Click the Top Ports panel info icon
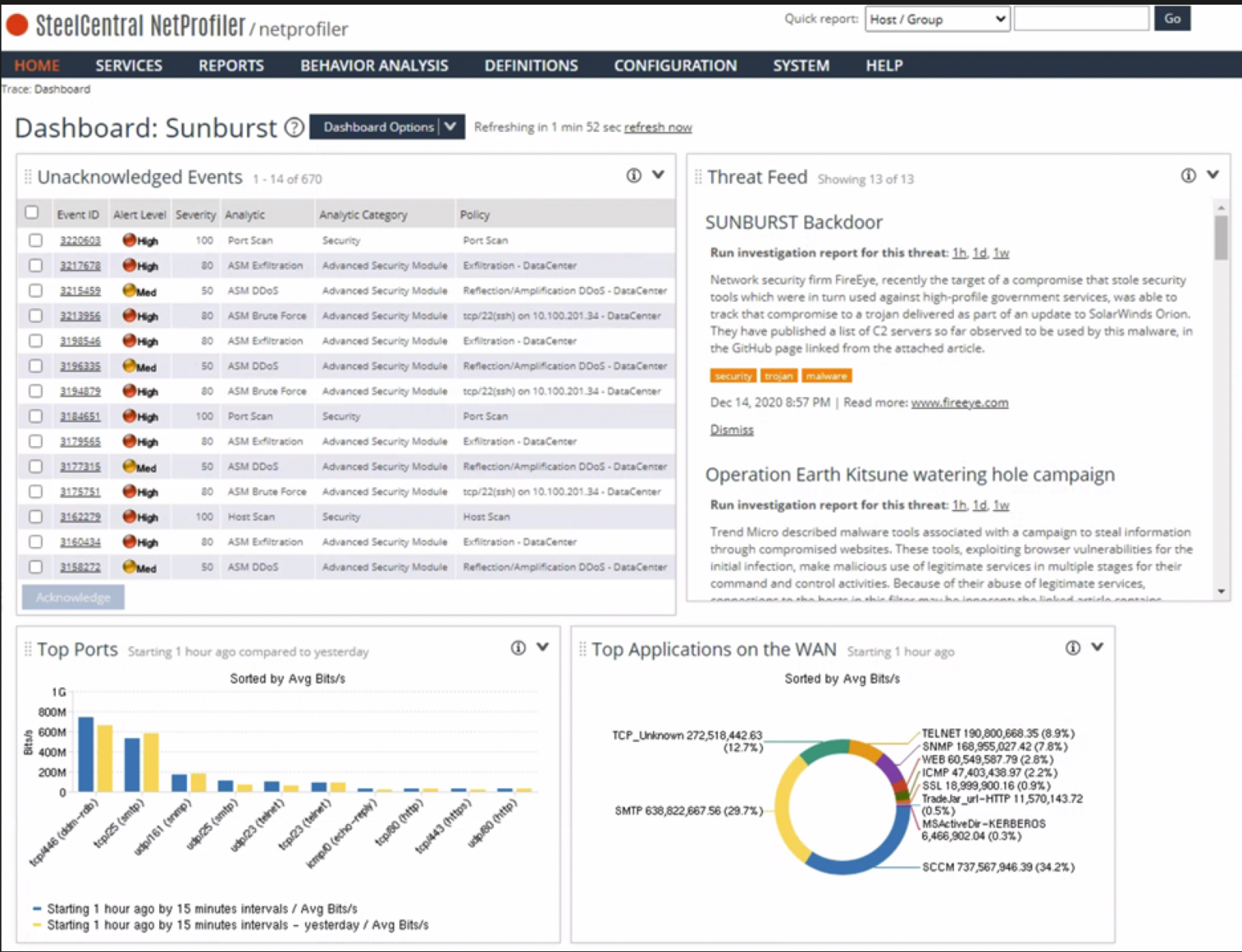 518,648
